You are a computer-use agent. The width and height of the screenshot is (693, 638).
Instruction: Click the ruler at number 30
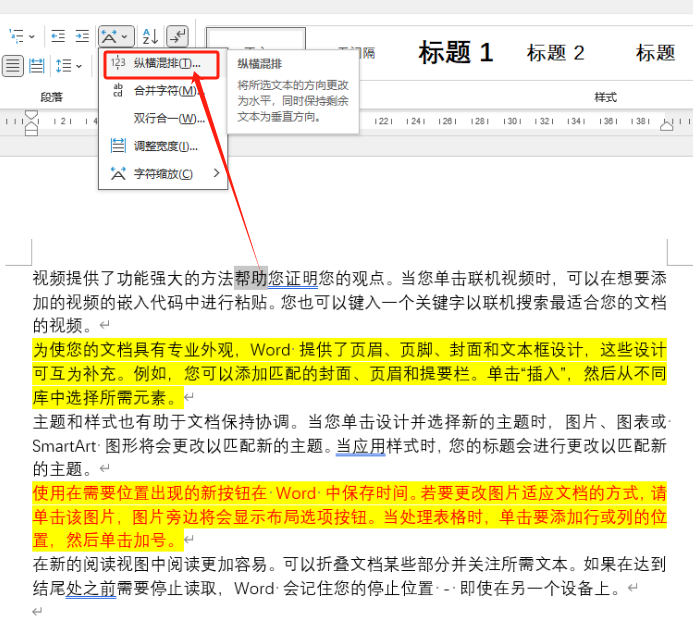point(512,121)
